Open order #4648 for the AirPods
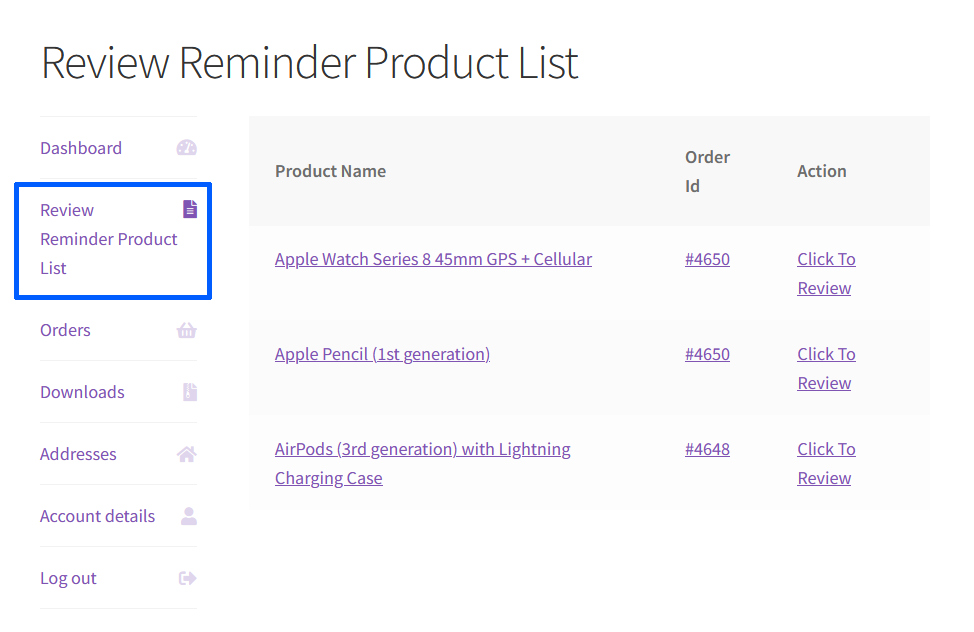This screenshot has width=974, height=632. (707, 448)
